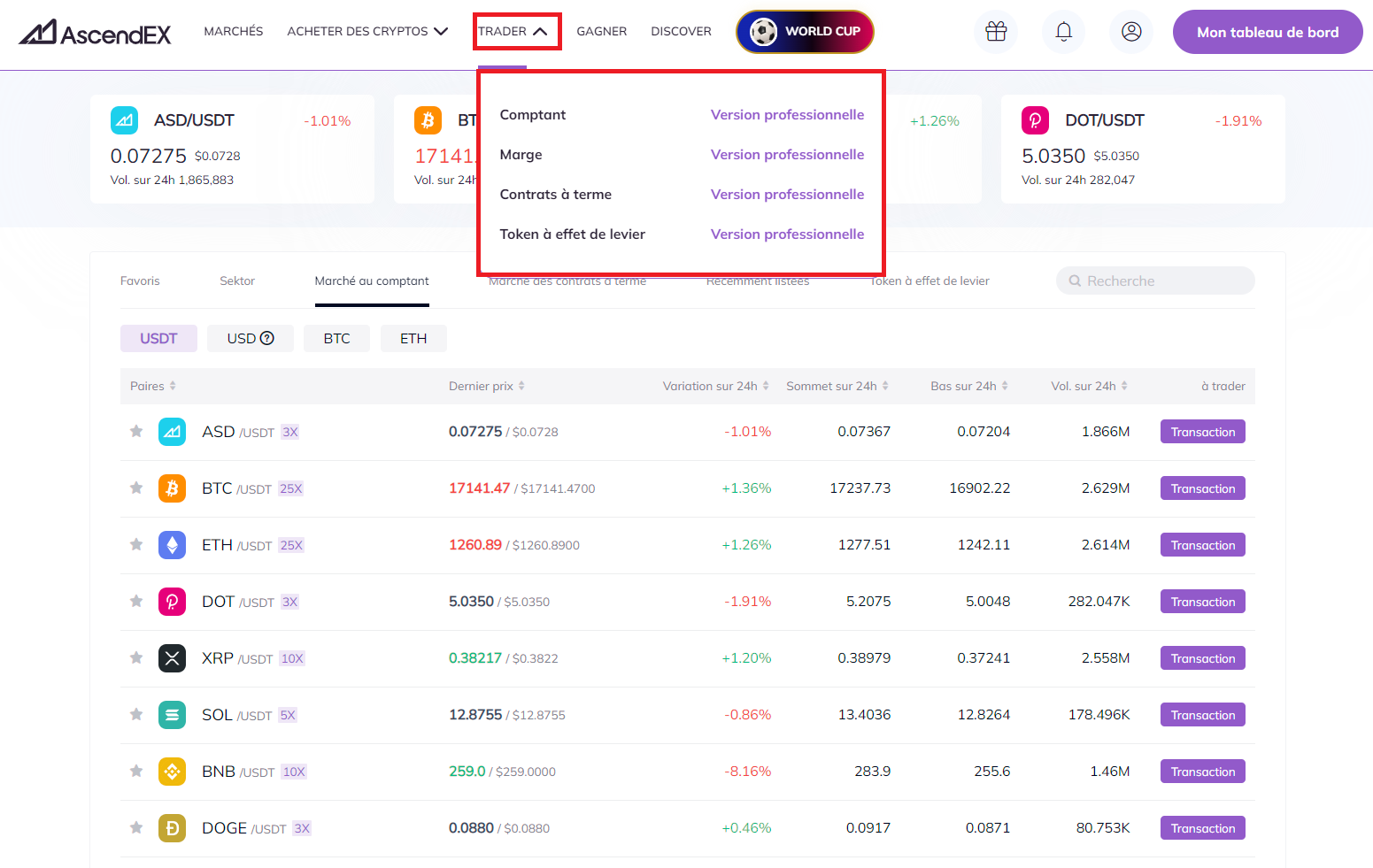Open Version professionnelle for Token à effet de levier
The image size is (1373, 868).
(x=787, y=234)
